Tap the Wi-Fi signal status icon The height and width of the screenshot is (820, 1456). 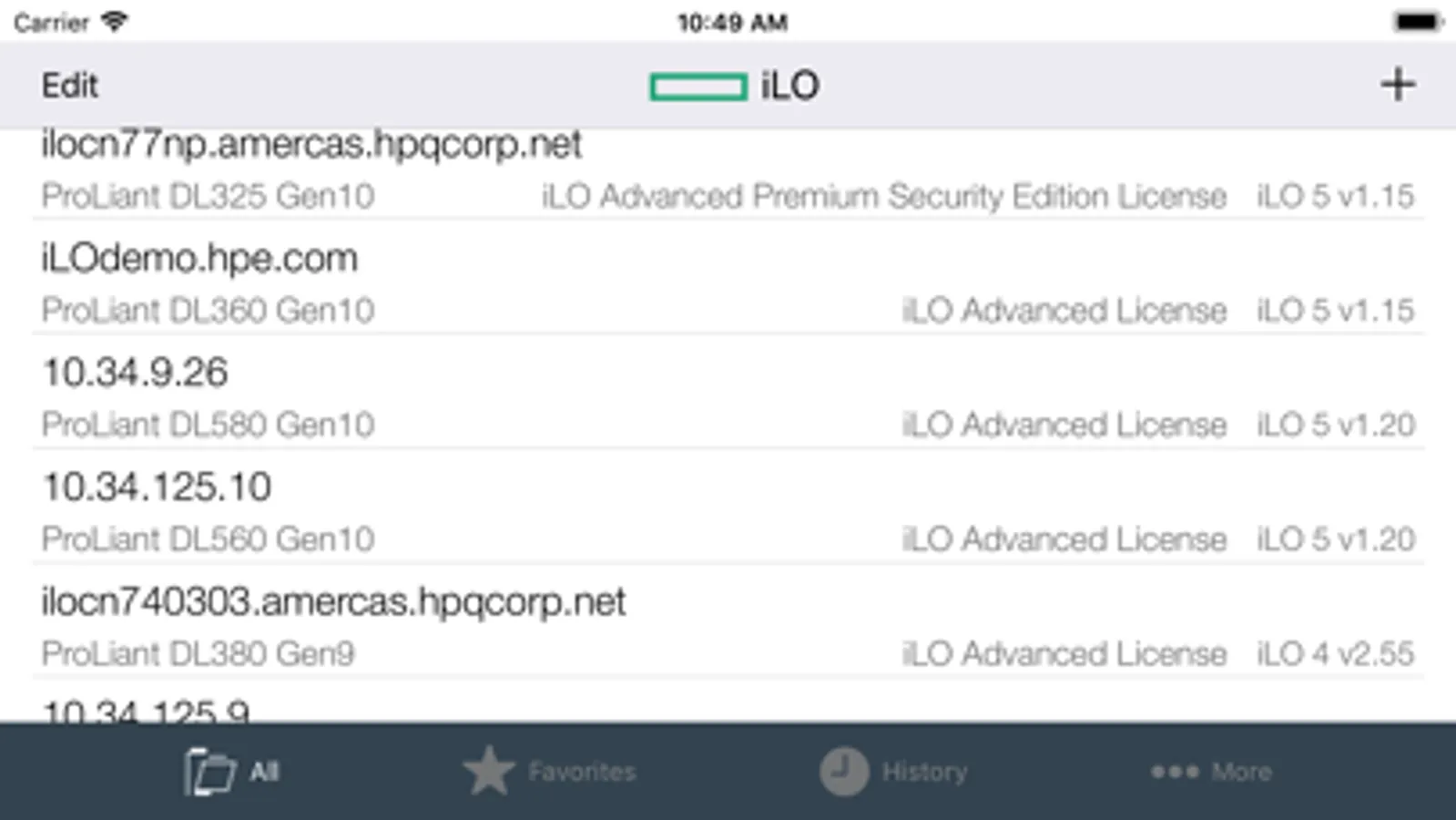click(x=114, y=21)
